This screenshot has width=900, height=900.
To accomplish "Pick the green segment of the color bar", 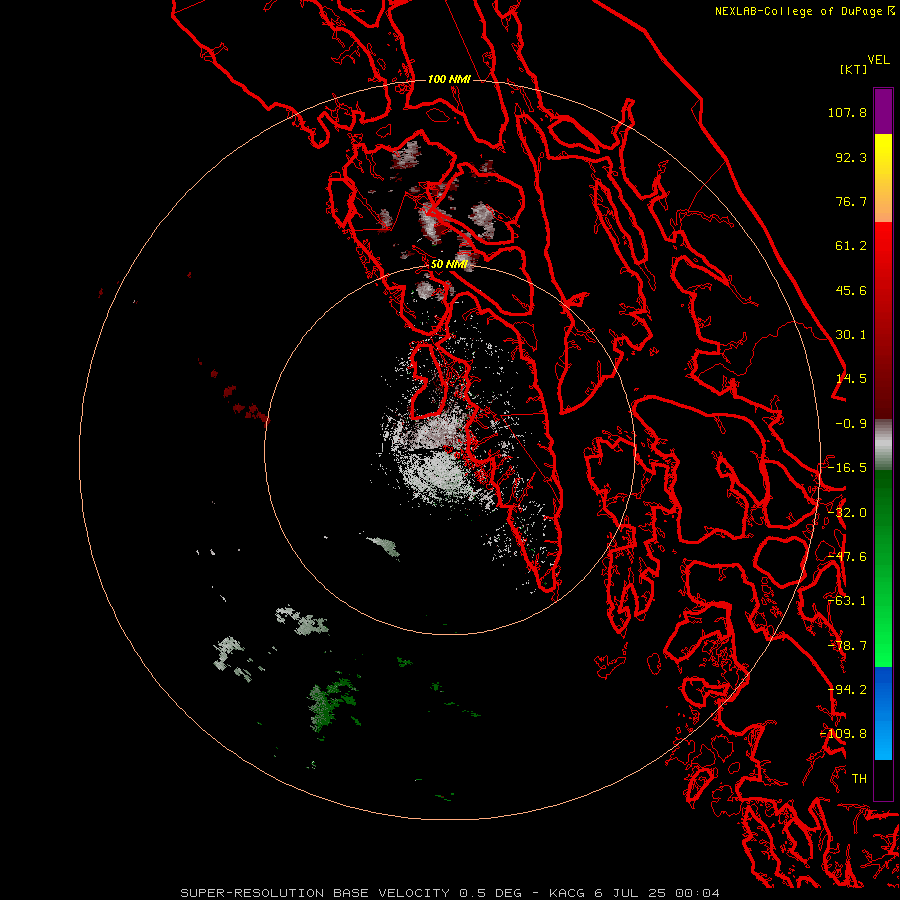I will coord(883,568).
